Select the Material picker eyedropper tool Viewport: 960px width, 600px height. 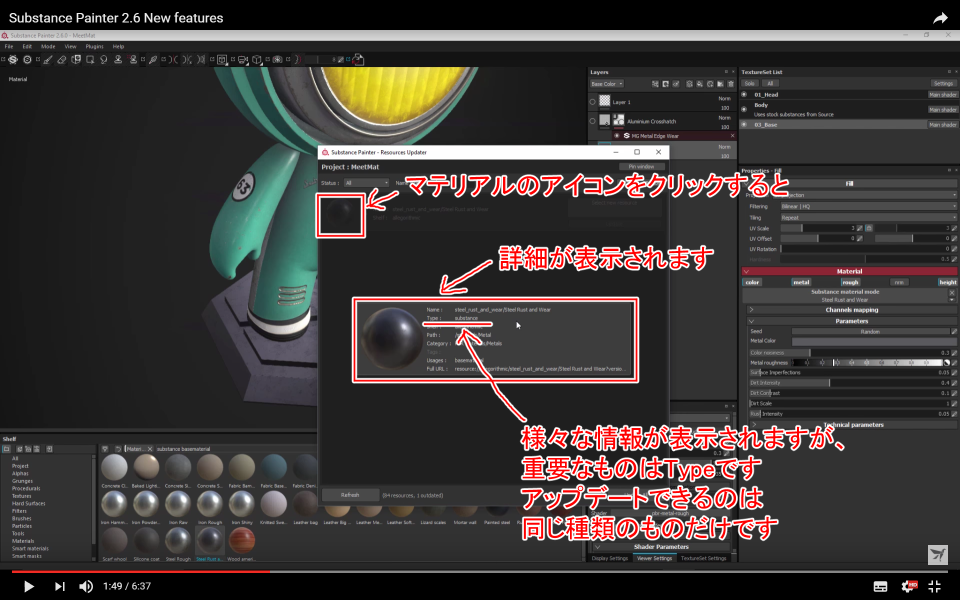153,59
